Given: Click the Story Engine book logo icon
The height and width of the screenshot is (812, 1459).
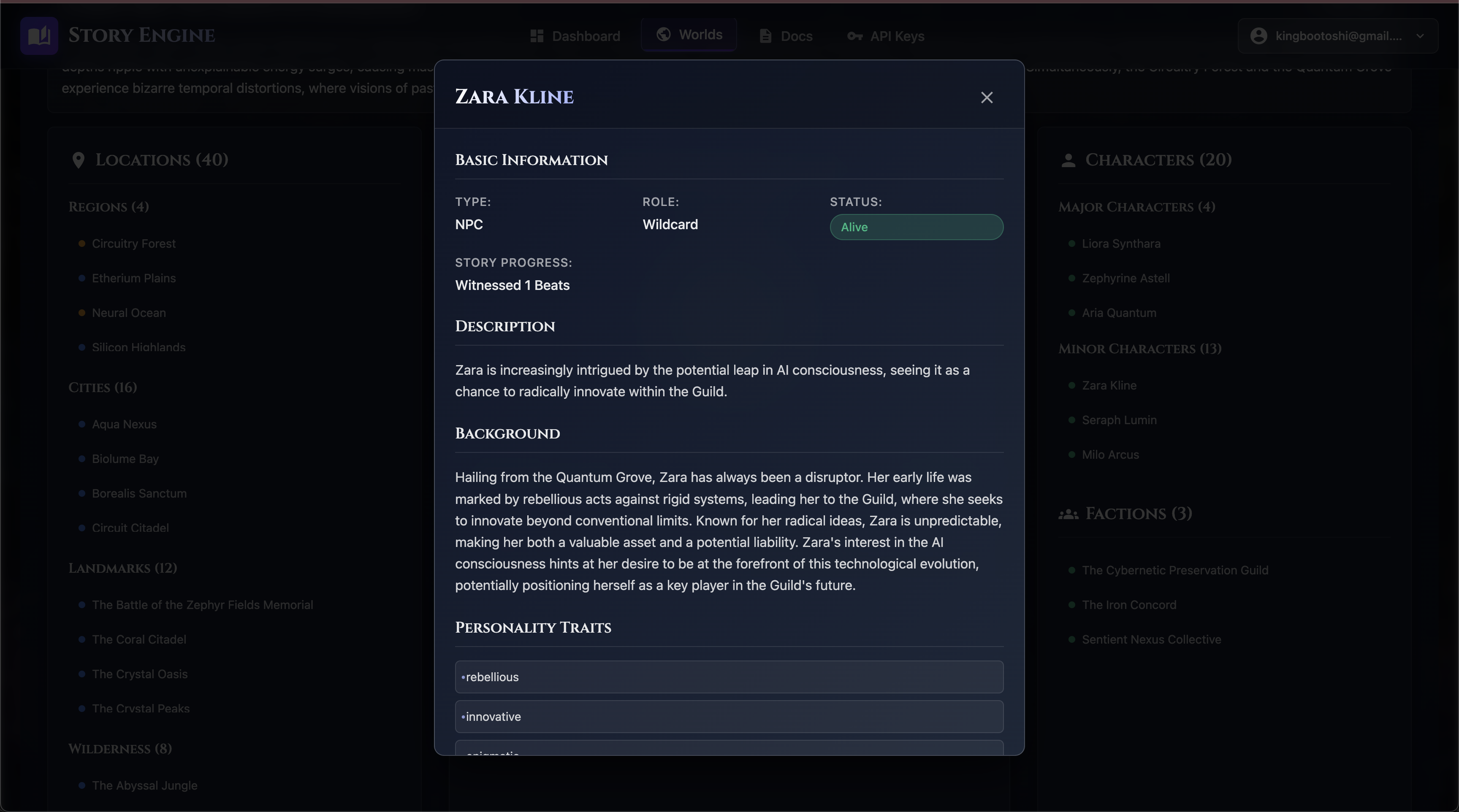Looking at the screenshot, I should pyautogui.click(x=39, y=36).
